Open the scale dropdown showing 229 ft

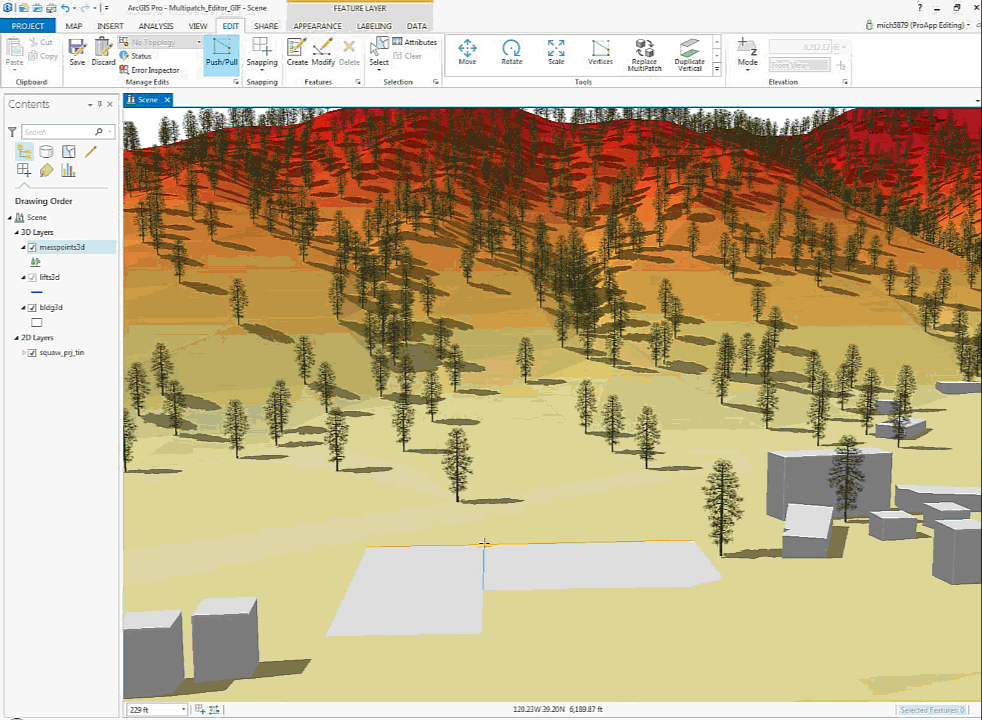(x=183, y=709)
